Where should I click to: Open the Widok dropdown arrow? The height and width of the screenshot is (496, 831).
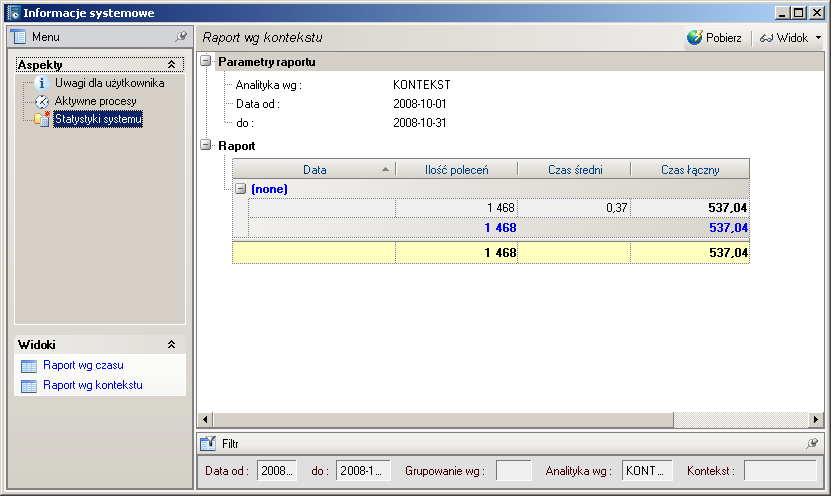(818, 38)
